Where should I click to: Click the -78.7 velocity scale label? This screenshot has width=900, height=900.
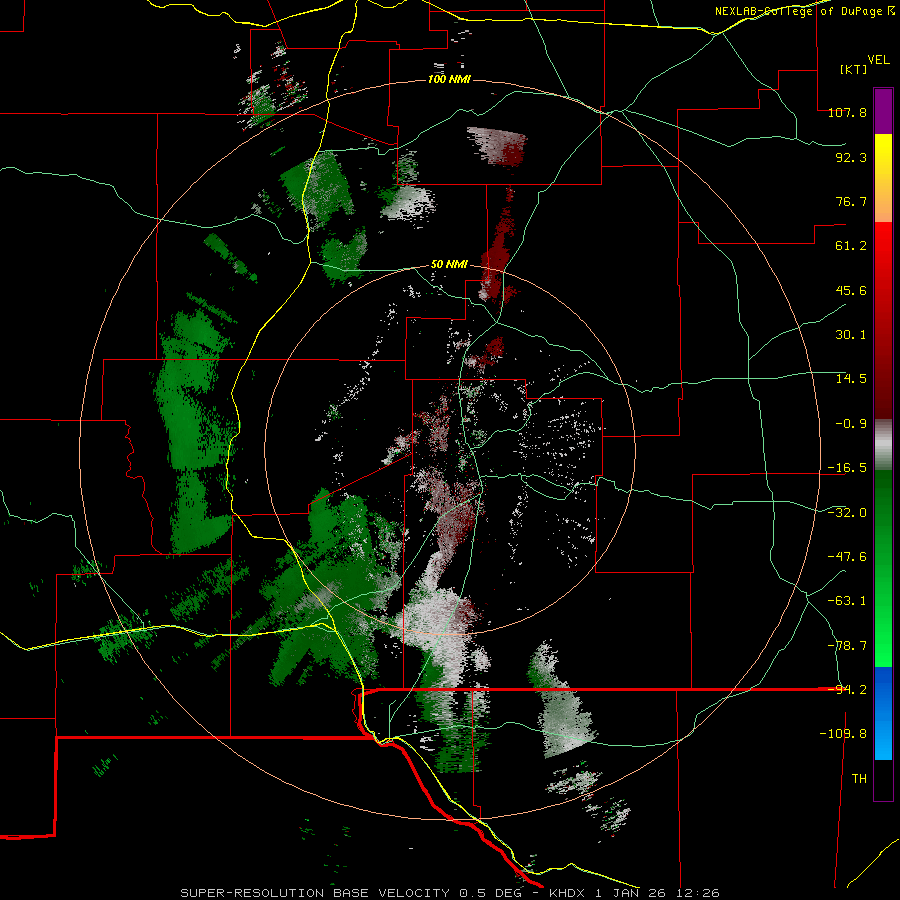pyautogui.click(x=847, y=645)
